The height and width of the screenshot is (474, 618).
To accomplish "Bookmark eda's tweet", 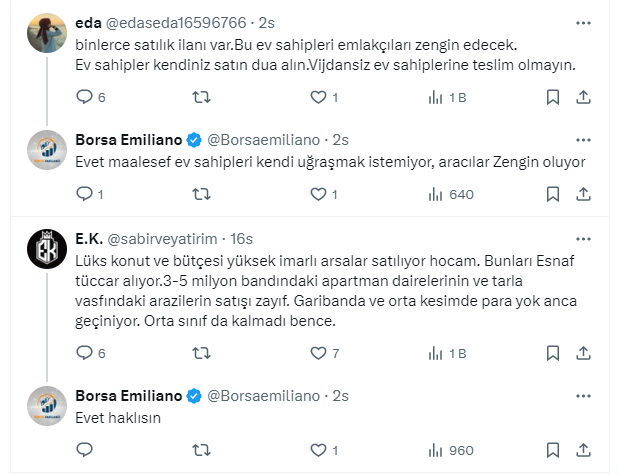I will tap(553, 97).
